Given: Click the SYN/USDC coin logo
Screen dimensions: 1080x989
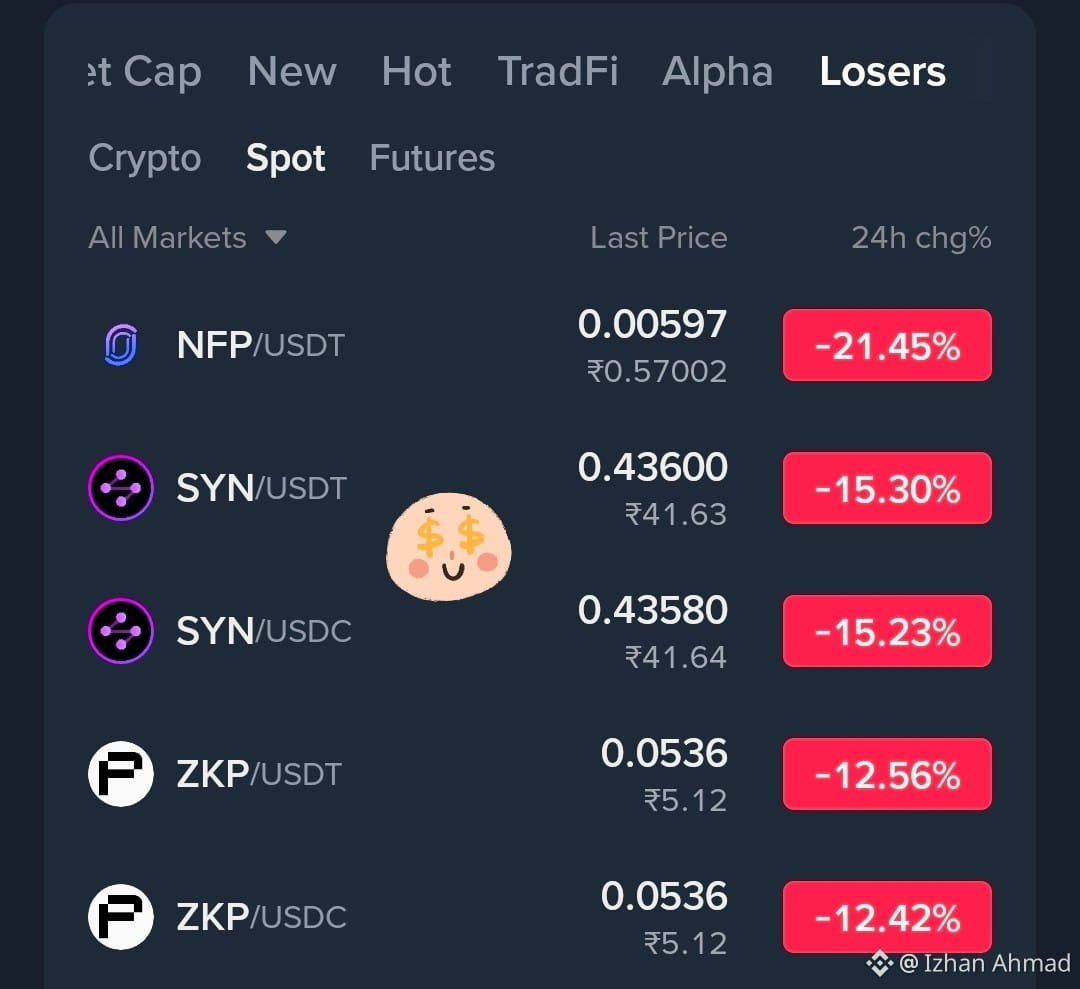Looking at the screenshot, I should [x=121, y=631].
